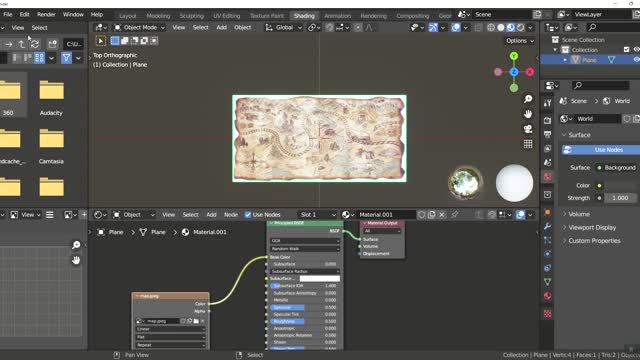Viewport: 640px width, 360px height.
Task: Open the Render menu
Action: (46, 14)
